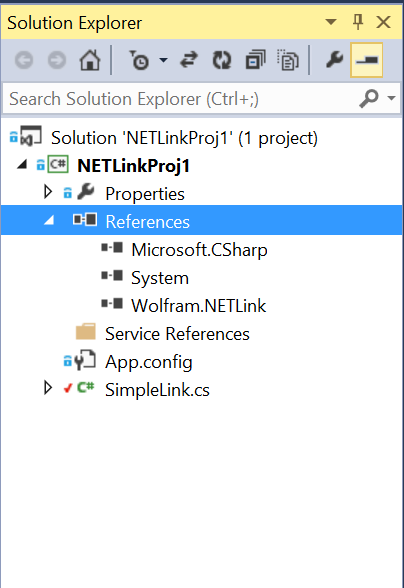Expand the SimpleLink.cs node
The height and width of the screenshot is (588, 404).
point(48,388)
